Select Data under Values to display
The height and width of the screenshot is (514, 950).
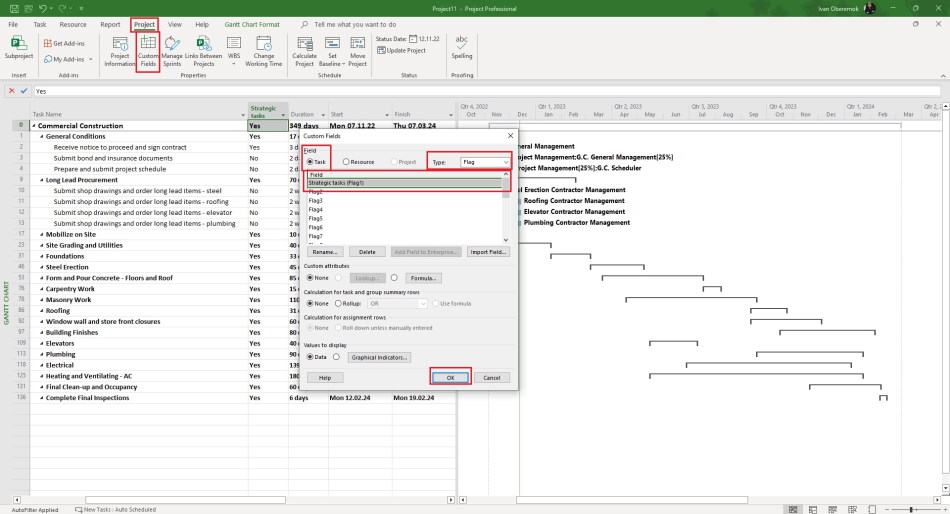point(310,357)
